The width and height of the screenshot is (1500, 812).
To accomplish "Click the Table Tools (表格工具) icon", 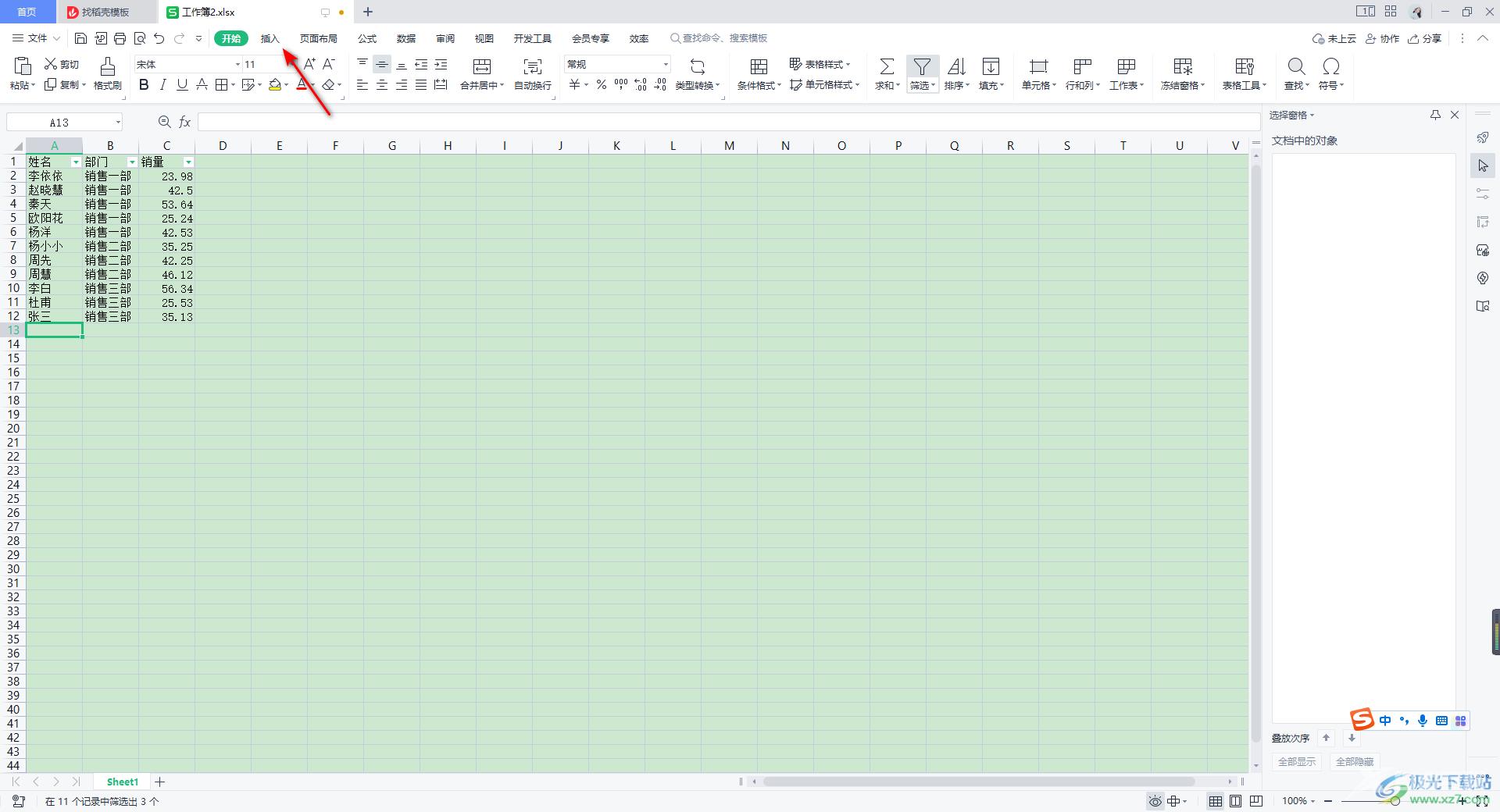I will click(x=1245, y=66).
